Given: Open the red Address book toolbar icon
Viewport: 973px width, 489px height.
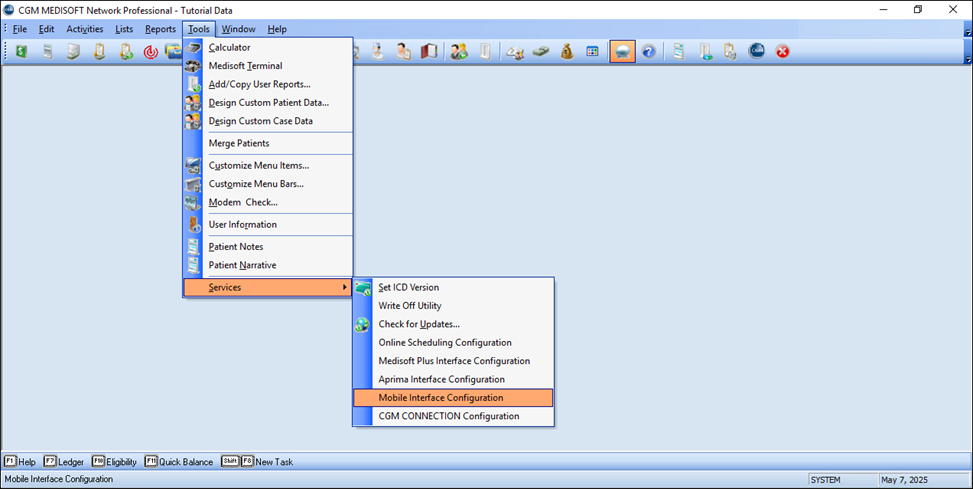Looking at the screenshot, I should click(x=429, y=52).
